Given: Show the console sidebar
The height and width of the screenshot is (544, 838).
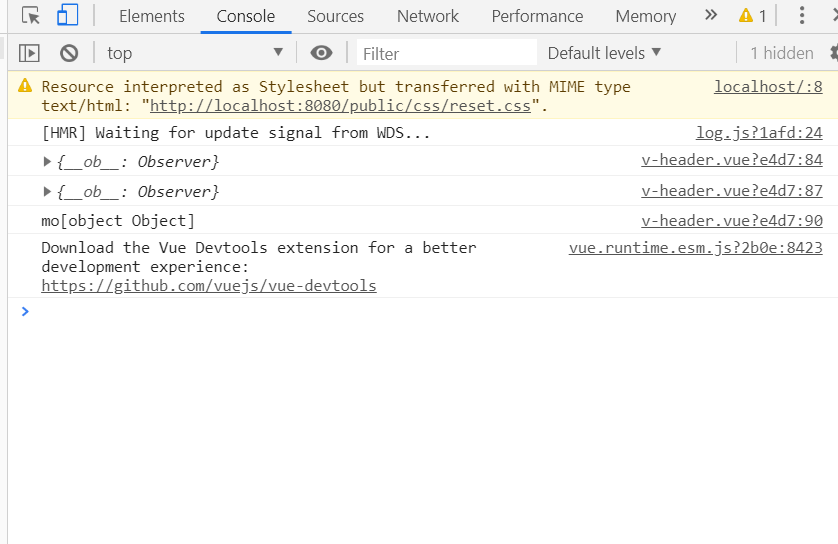Looking at the screenshot, I should pyautogui.click(x=29, y=53).
